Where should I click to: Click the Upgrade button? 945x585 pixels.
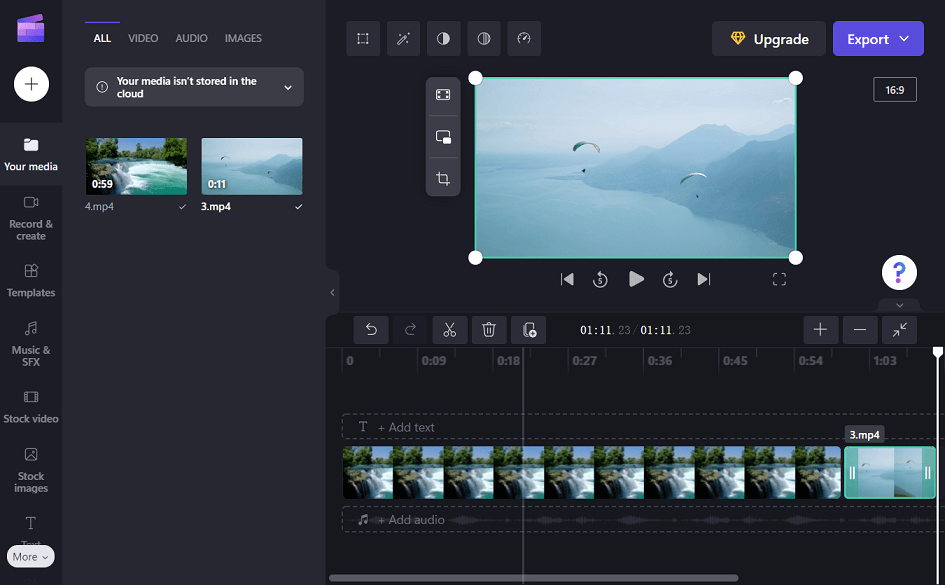click(x=768, y=38)
